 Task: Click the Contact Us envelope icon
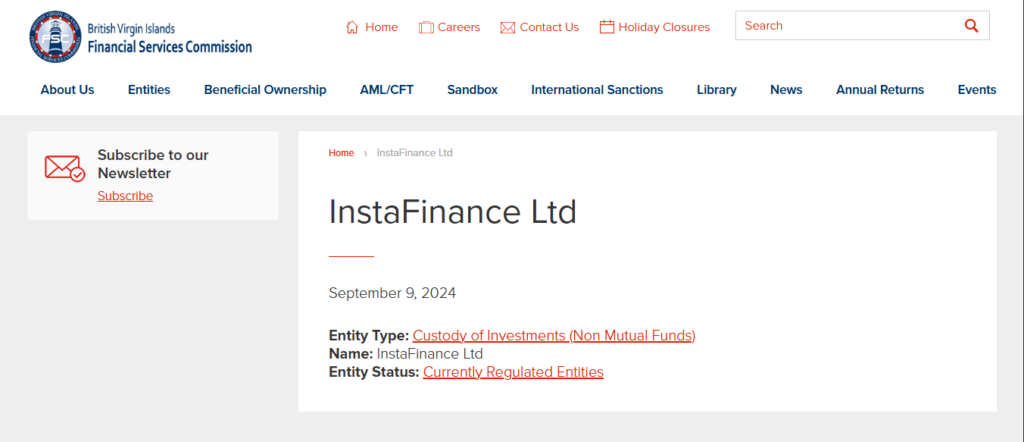click(507, 27)
